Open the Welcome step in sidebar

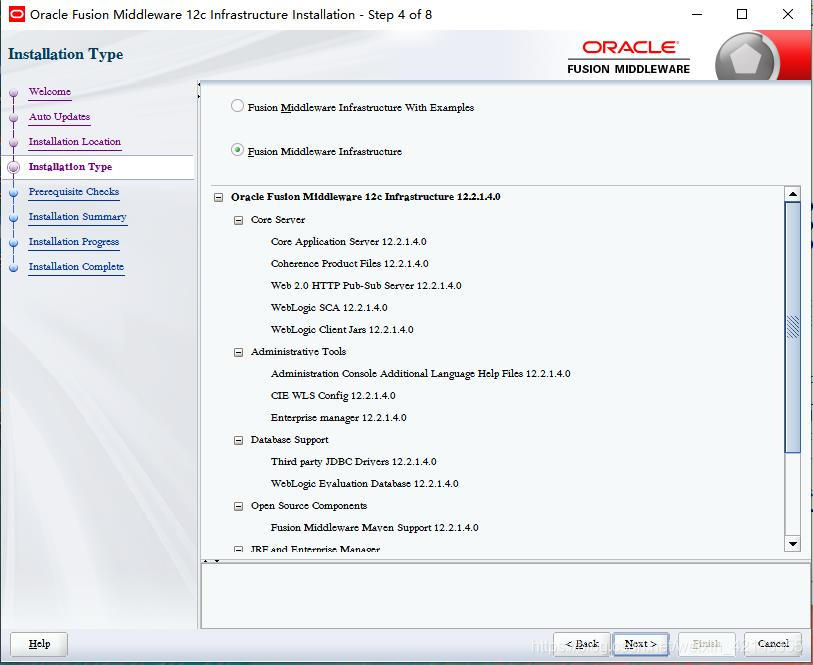click(50, 92)
